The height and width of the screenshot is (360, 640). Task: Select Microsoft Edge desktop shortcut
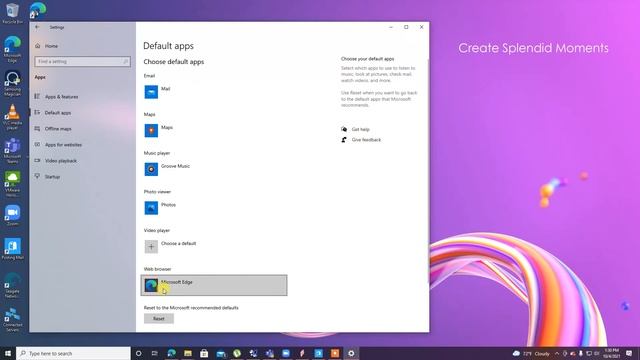point(12,49)
